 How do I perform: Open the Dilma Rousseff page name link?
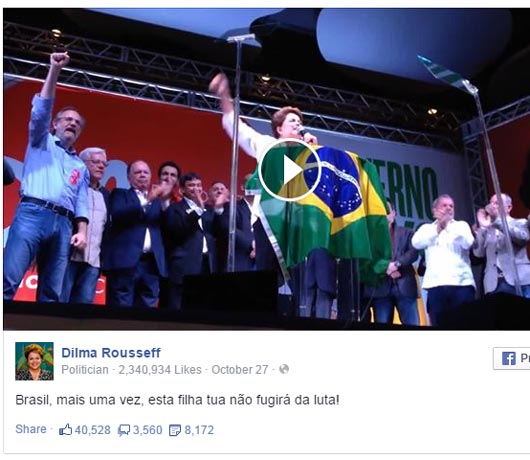(111, 353)
